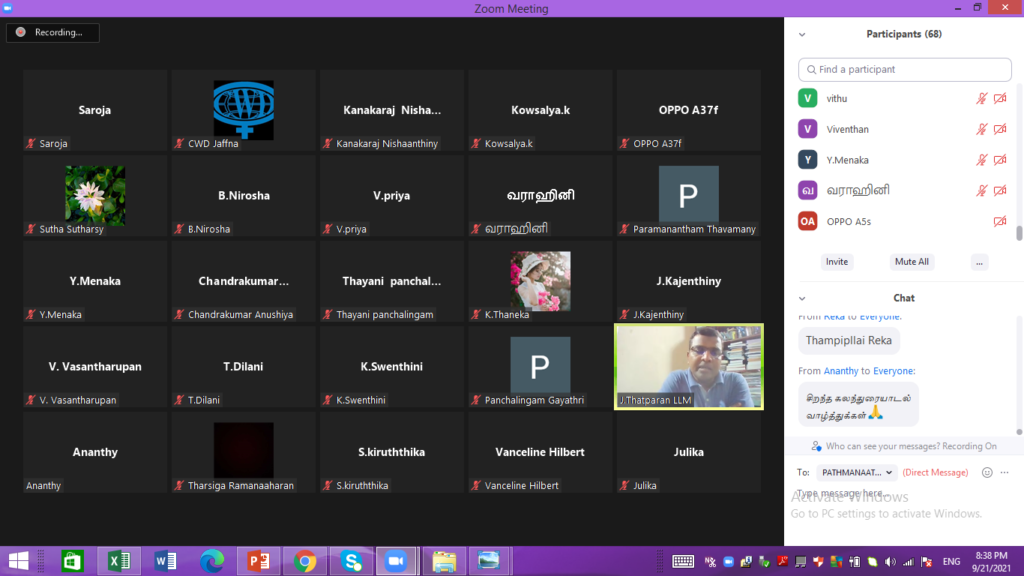The width and height of the screenshot is (1024, 576).
Task: Open the emoji picker in chat
Action: pos(987,472)
